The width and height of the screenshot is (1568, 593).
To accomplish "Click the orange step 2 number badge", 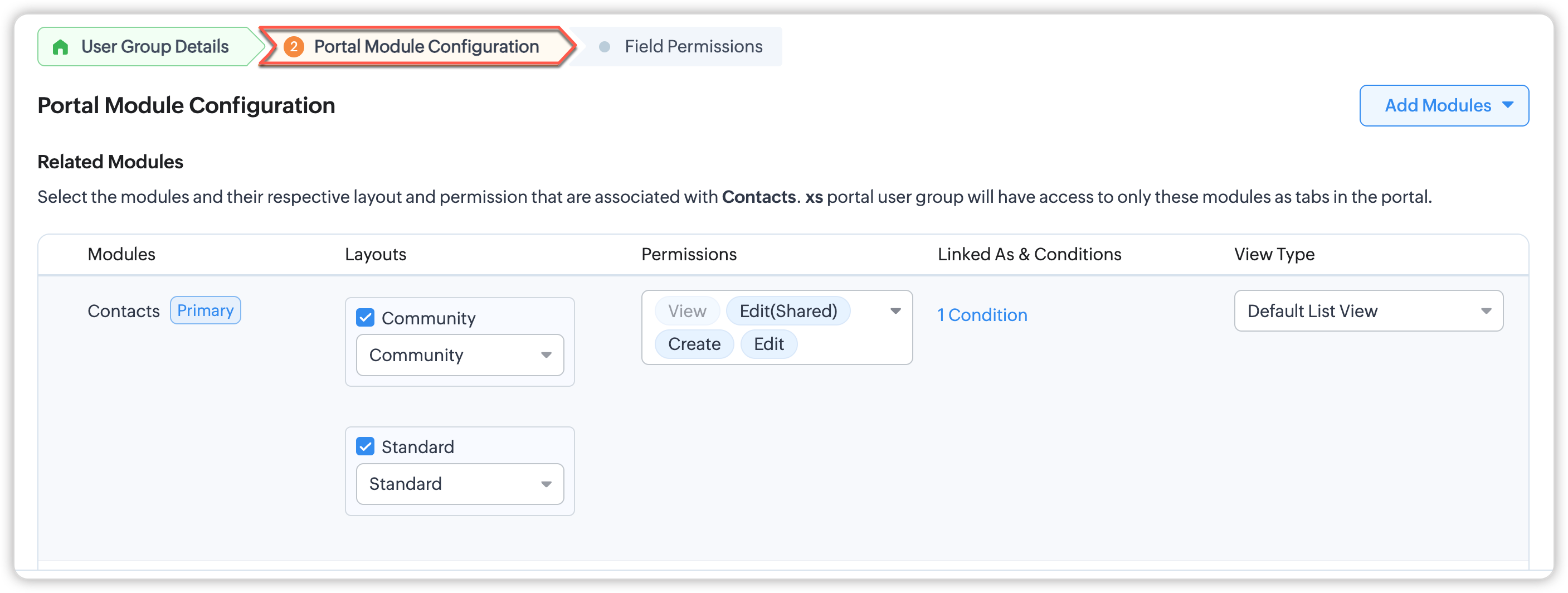I will point(294,47).
